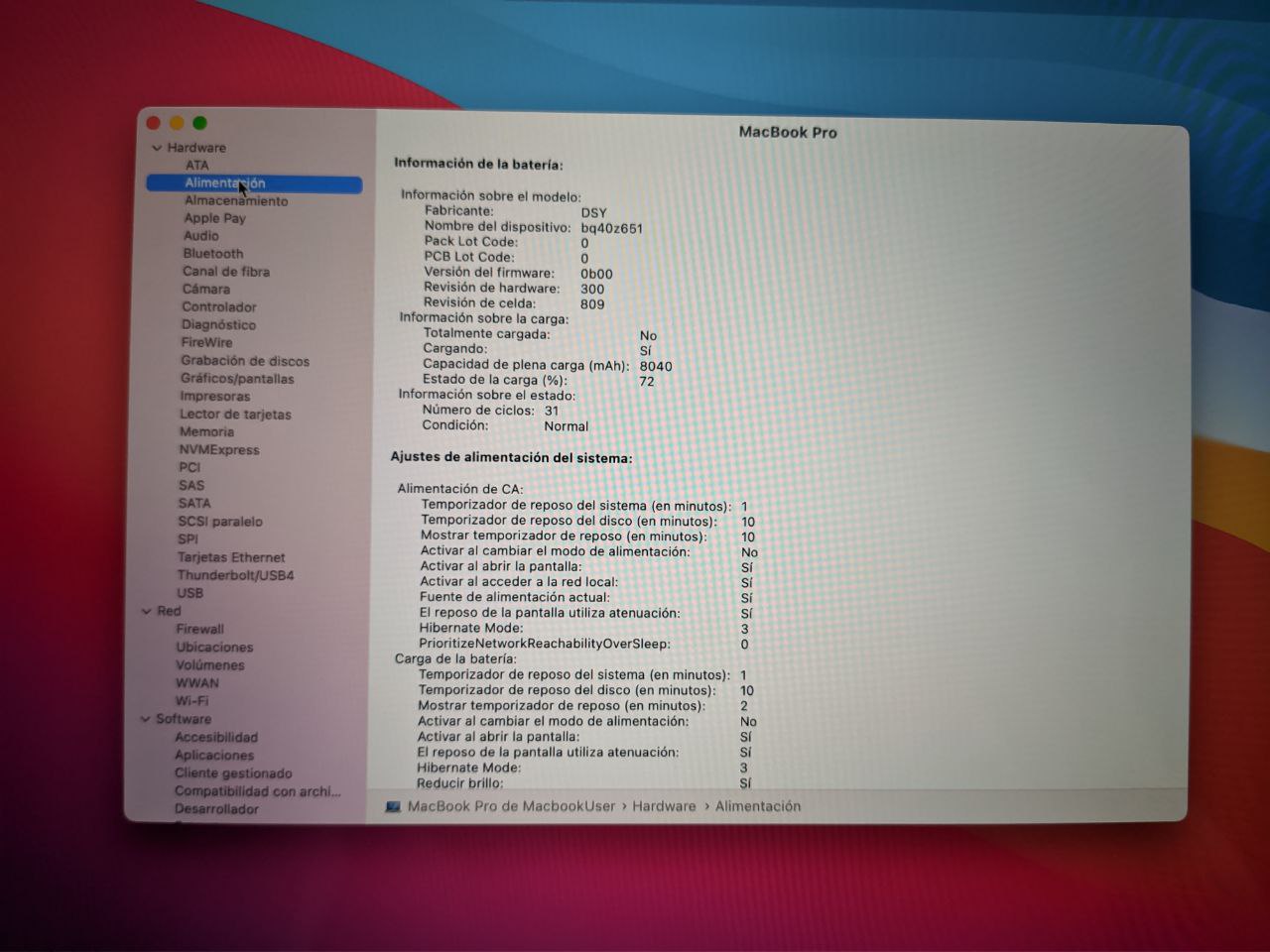Select Firewall under Red
1270x952 pixels.
[x=199, y=630]
